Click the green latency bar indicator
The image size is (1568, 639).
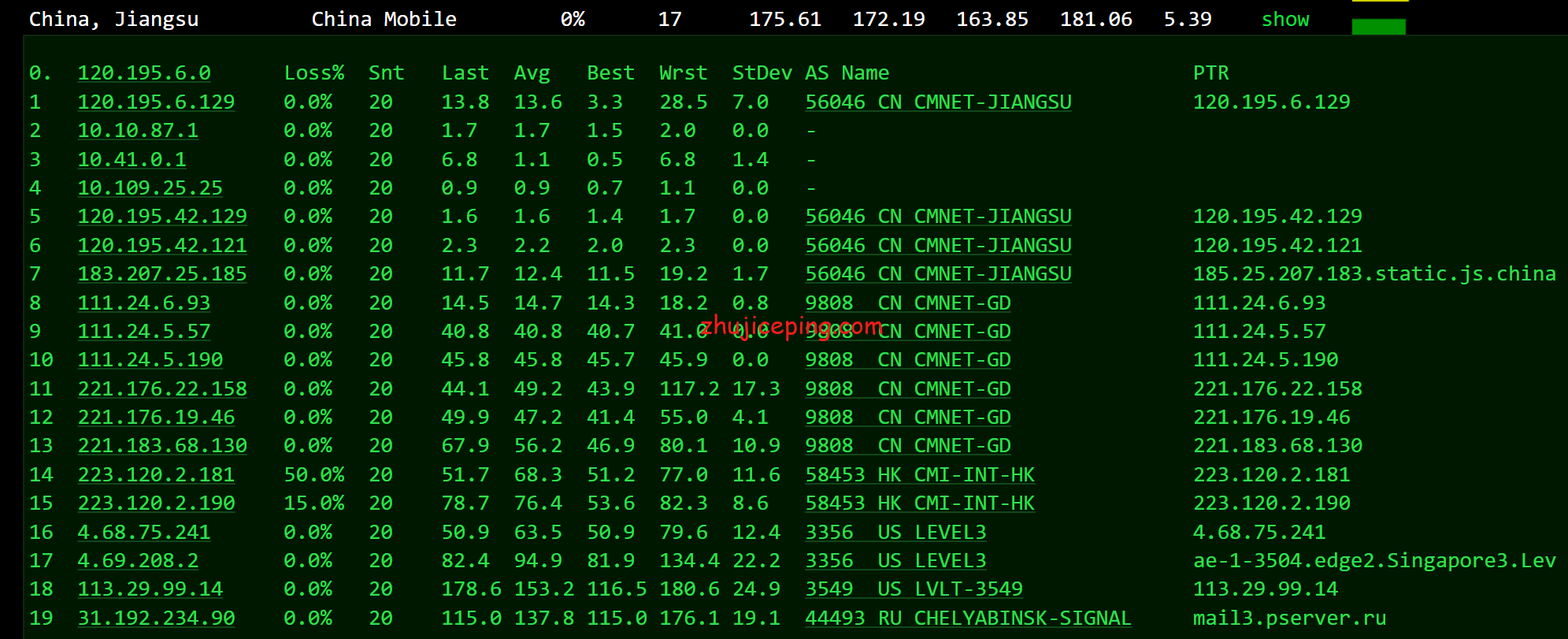tap(1378, 27)
